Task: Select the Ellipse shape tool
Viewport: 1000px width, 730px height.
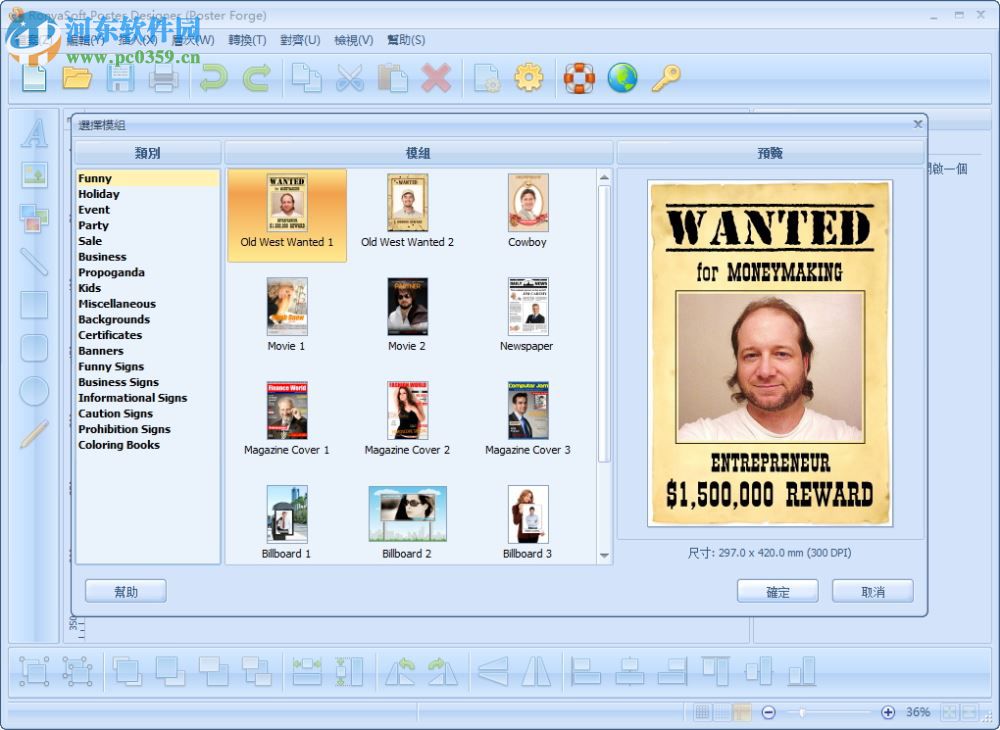Action: click(34, 391)
